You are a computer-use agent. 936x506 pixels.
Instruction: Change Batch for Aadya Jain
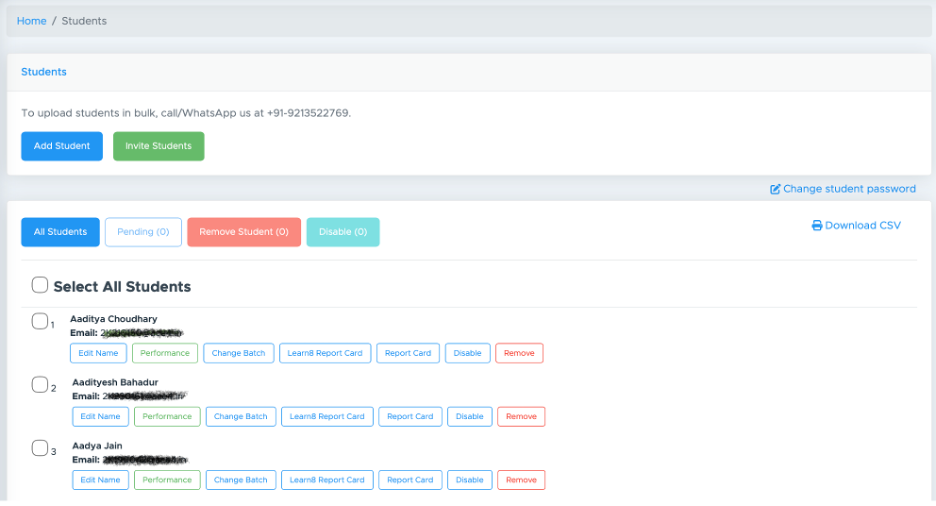pos(241,480)
